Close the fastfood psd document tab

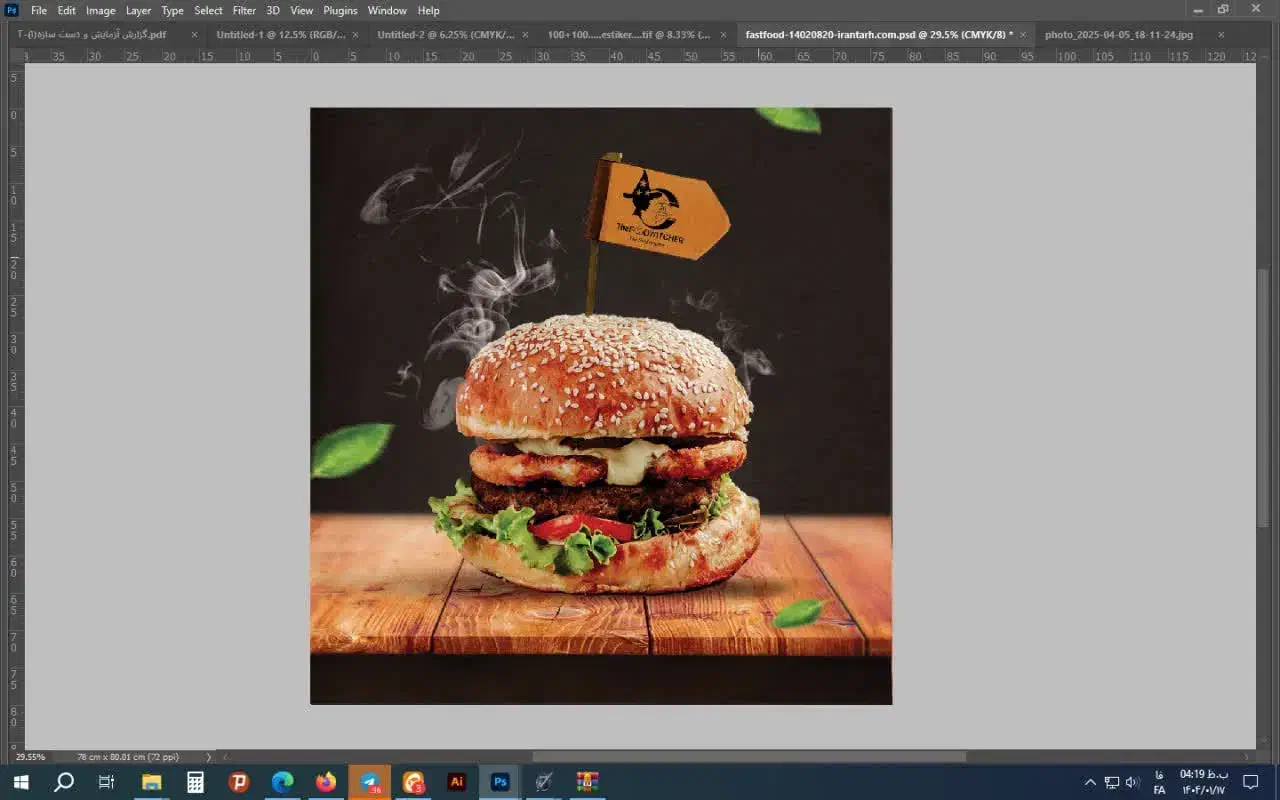[1023, 34]
